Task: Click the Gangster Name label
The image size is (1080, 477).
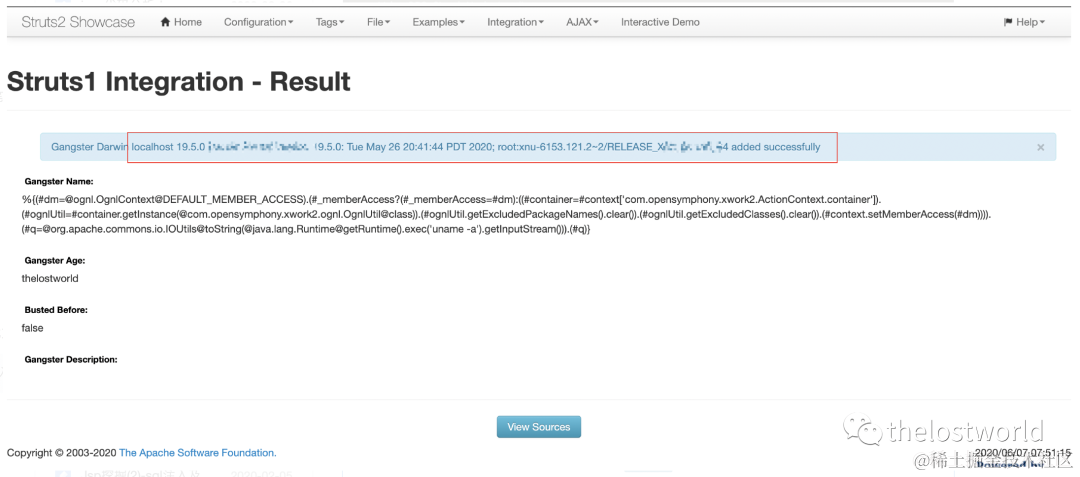Action: 59,182
